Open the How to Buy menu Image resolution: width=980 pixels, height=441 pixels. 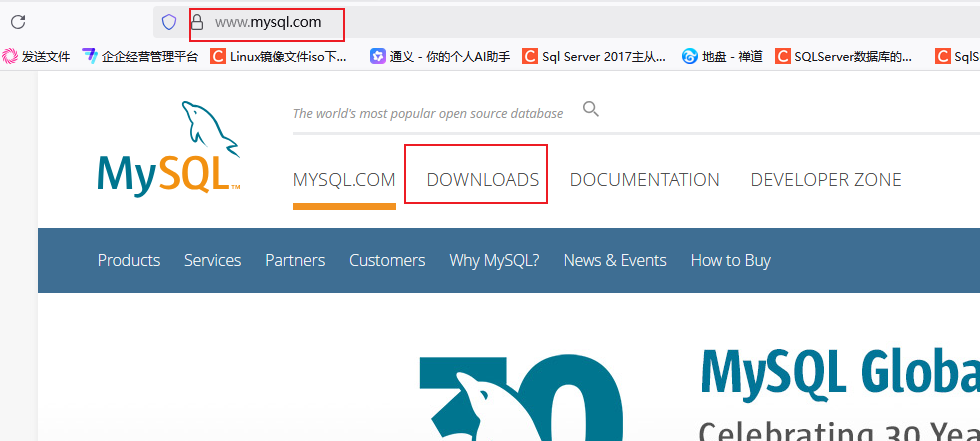click(x=731, y=260)
